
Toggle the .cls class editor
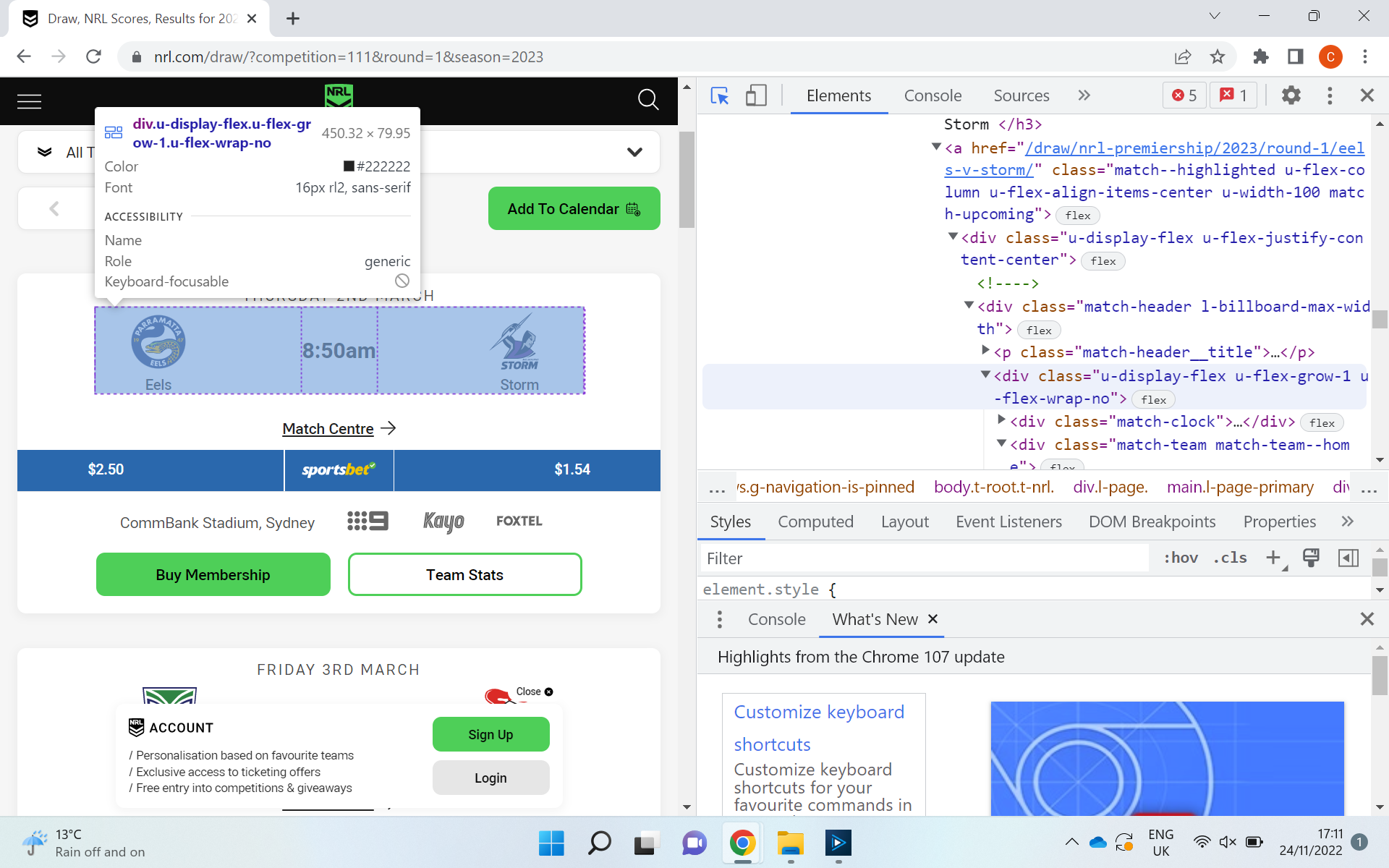point(1230,558)
